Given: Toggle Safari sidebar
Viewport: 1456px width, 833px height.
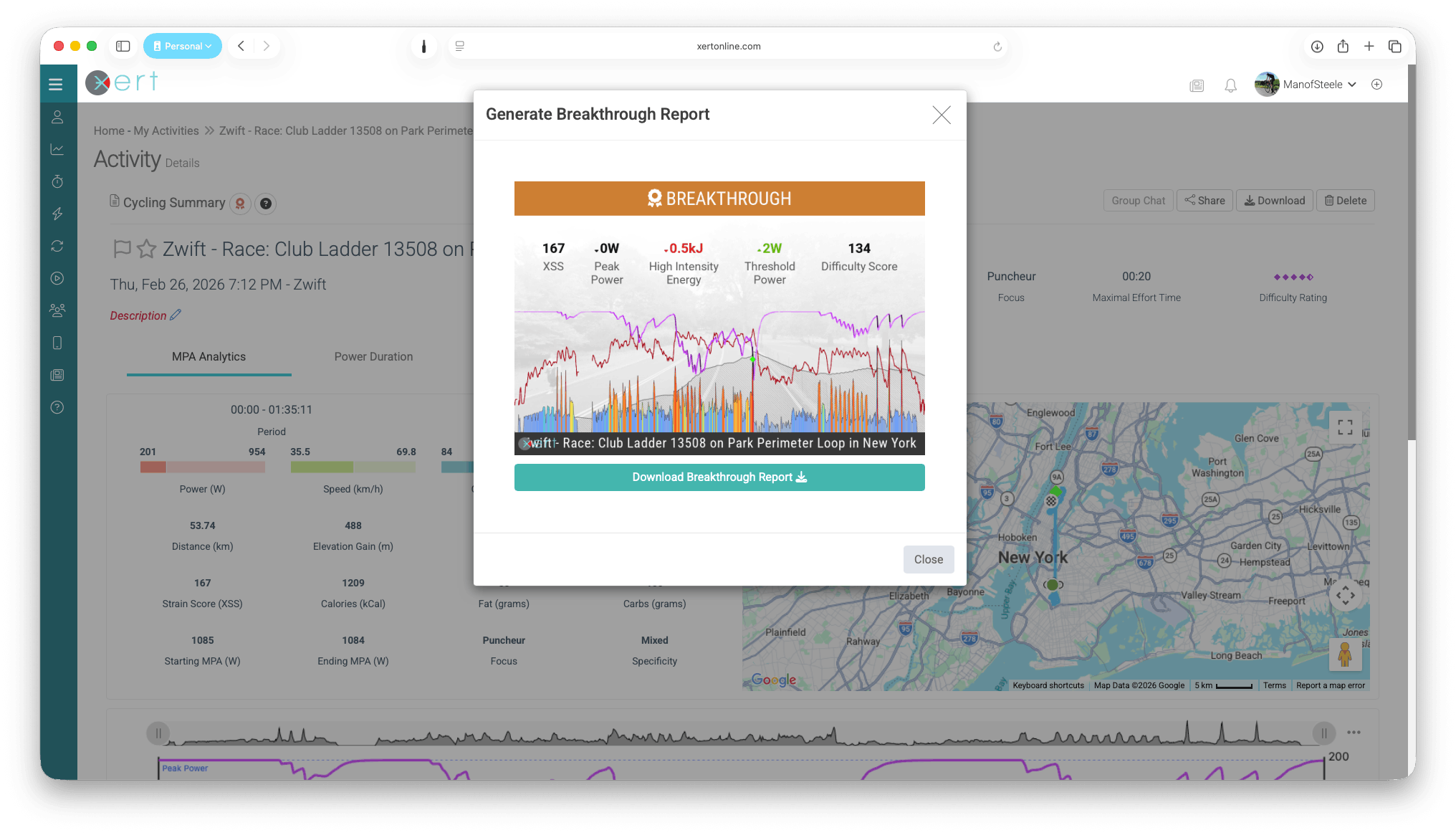Looking at the screenshot, I should coord(123,47).
